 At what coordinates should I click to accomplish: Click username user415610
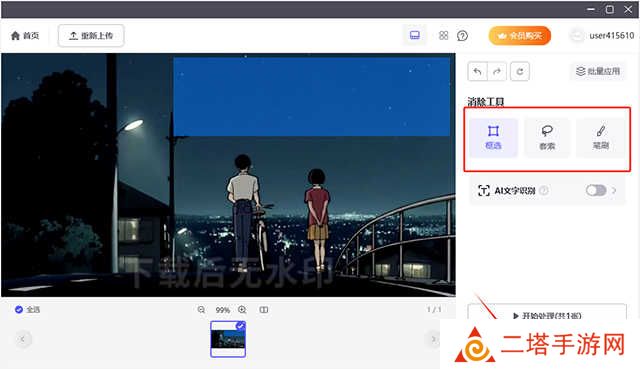click(611, 36)
